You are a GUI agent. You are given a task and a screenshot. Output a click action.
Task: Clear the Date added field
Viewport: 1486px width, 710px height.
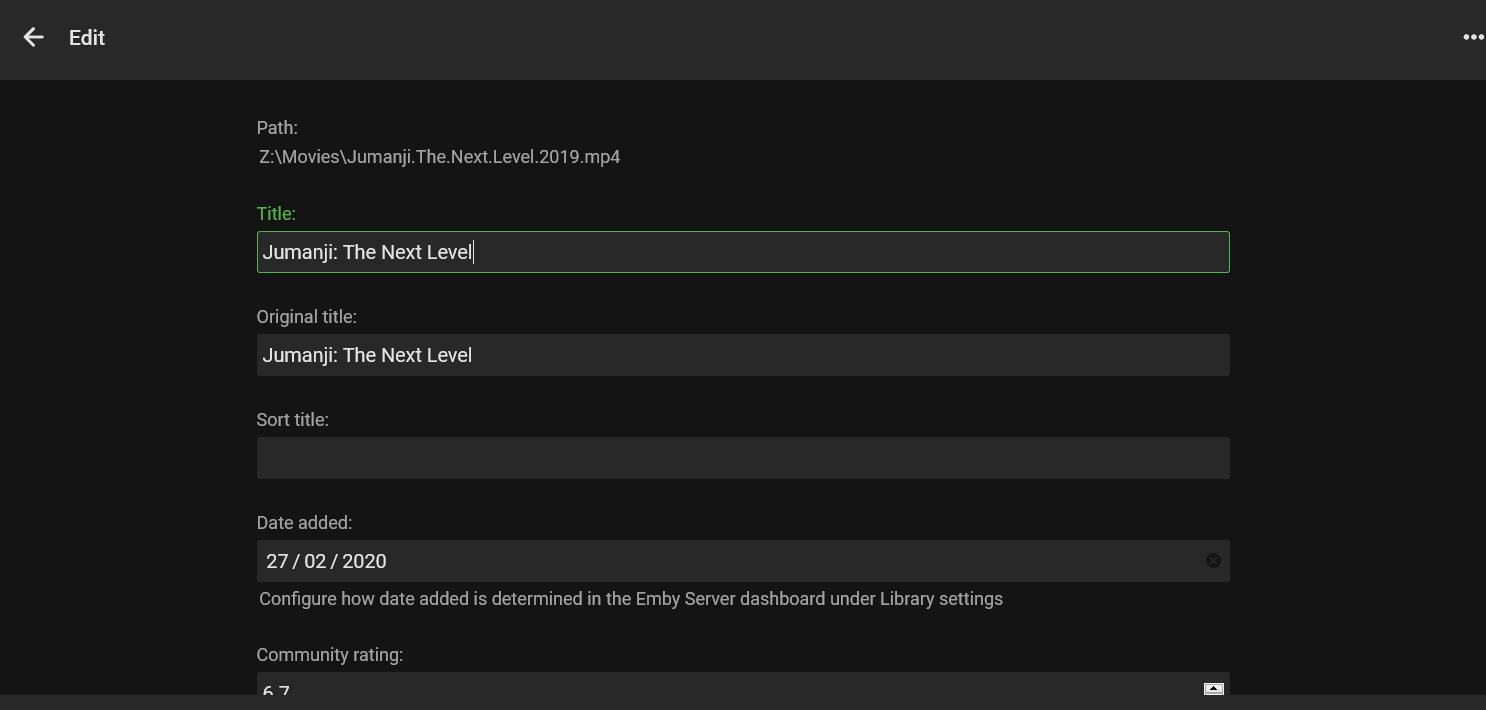1213,561
